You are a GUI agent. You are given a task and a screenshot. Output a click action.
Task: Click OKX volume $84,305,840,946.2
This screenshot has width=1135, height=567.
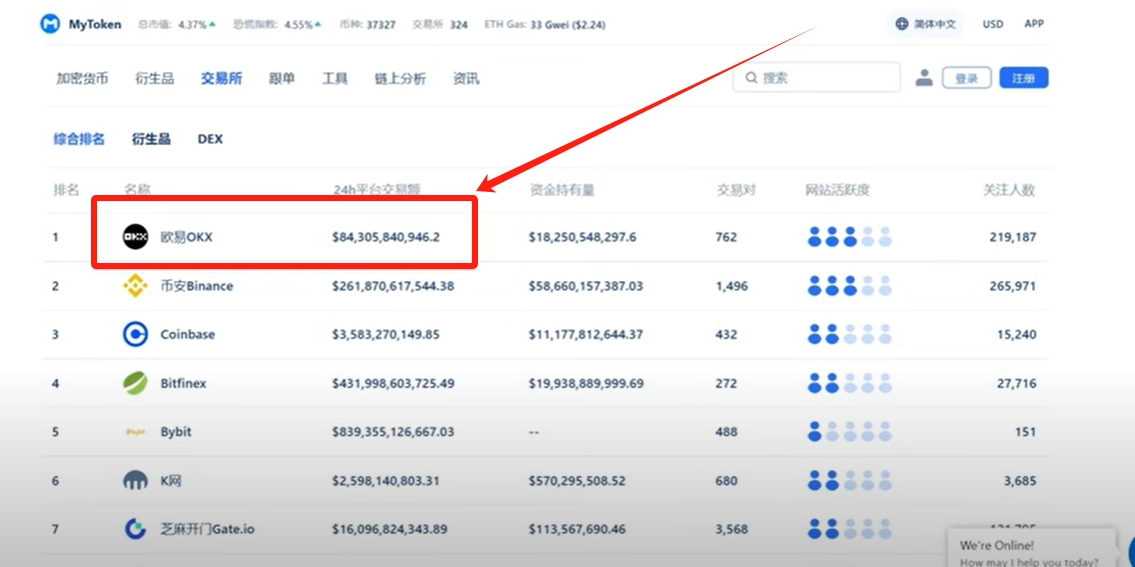coord(386,237)
